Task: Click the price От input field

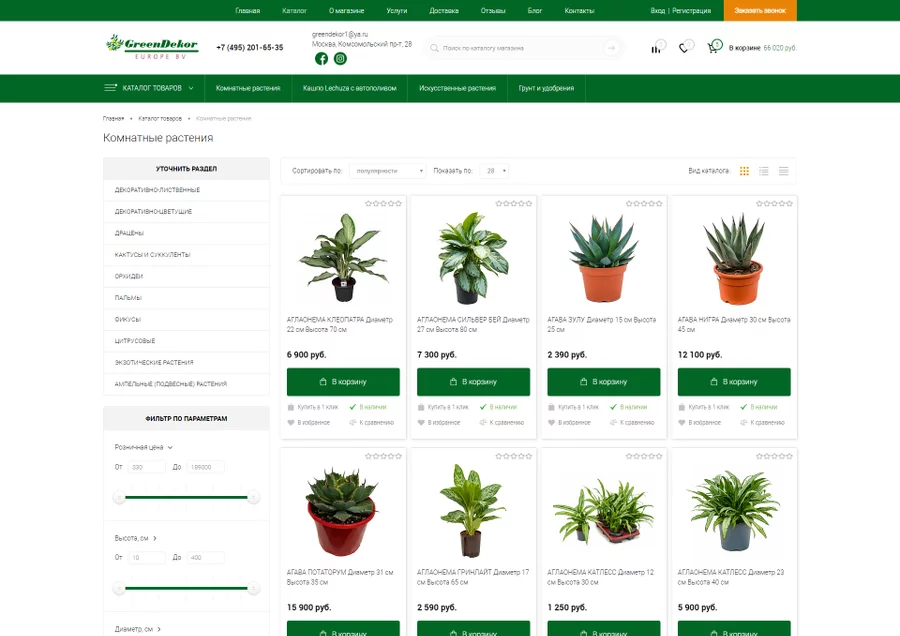Action: click(x=146, y=467)
